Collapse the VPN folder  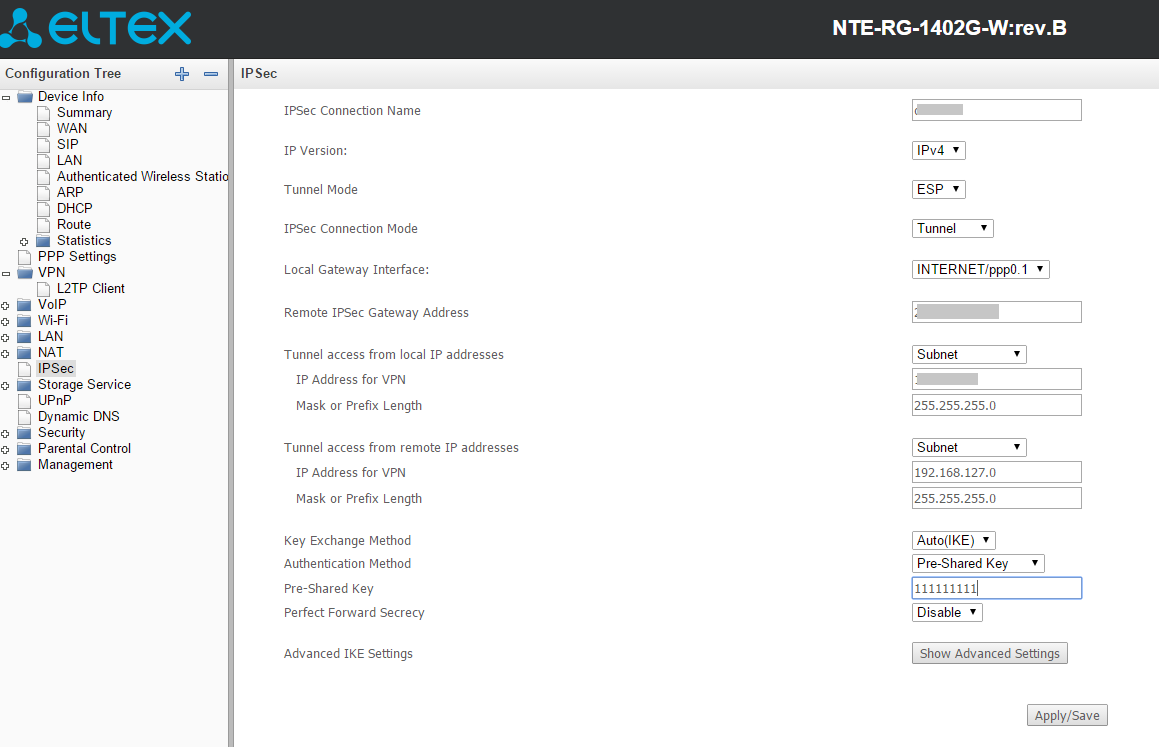tap(6, 273)
